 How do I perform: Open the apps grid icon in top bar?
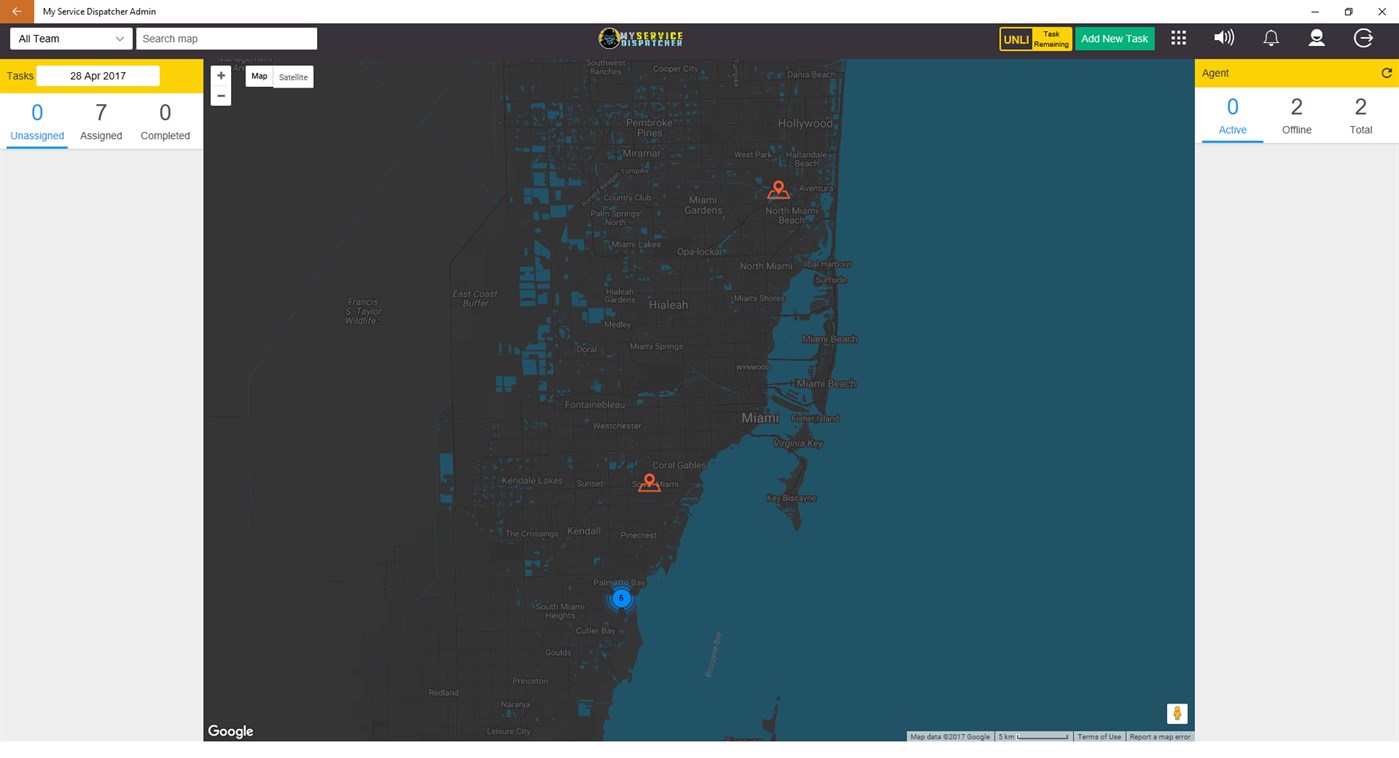tap(1178, 37)
